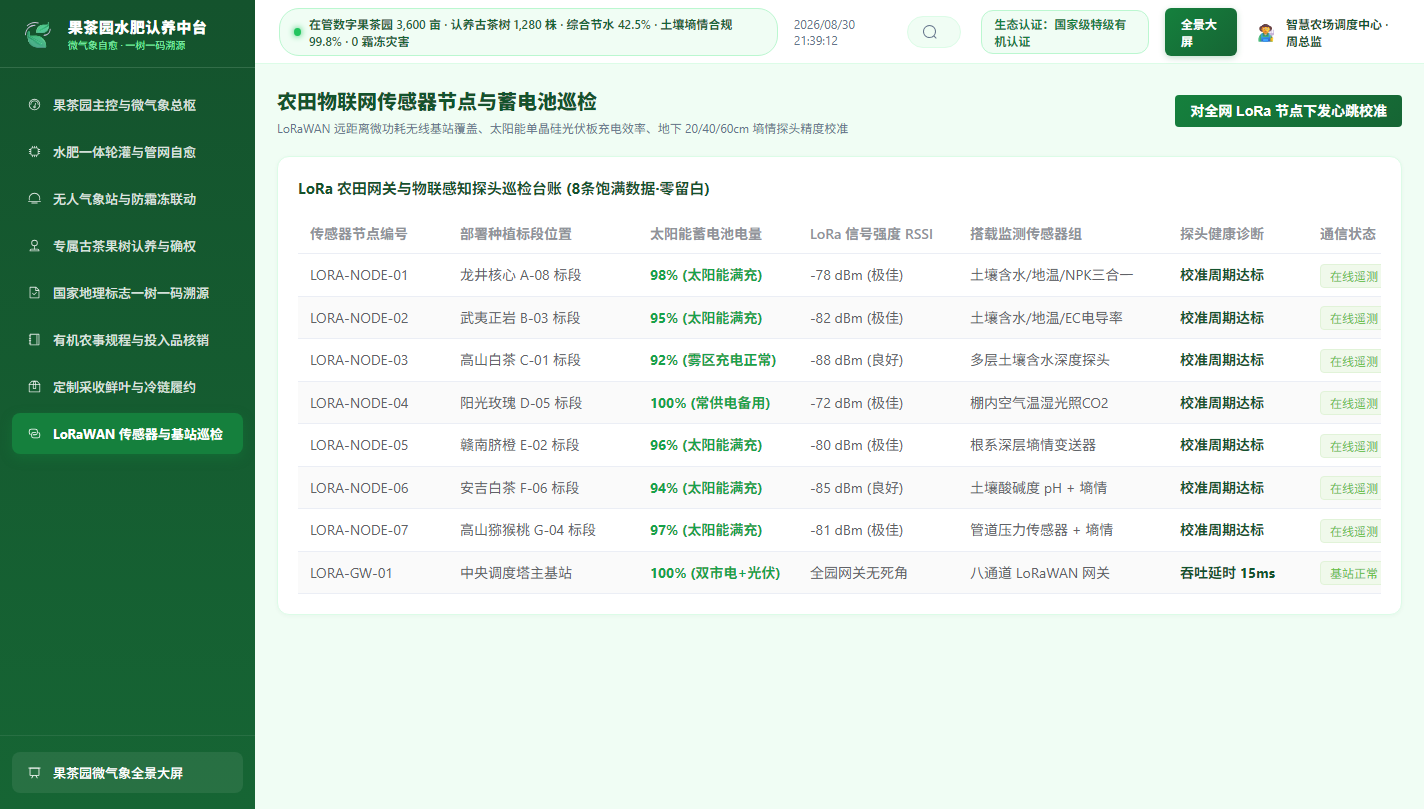Select 国家地理标志一树一码溯源 in sidebar
The height and width of the screenshot is (809, 1424).
tap(127, 293)
